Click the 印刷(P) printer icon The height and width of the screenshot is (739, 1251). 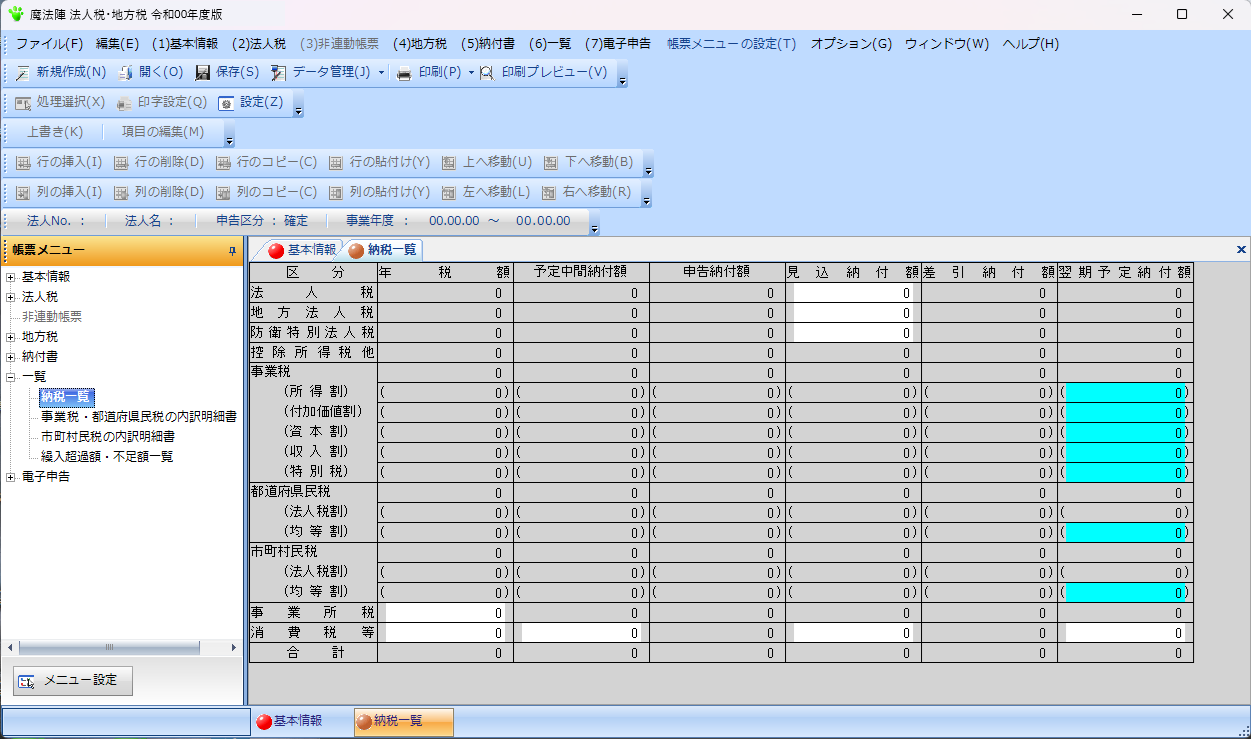coord(404,73)
